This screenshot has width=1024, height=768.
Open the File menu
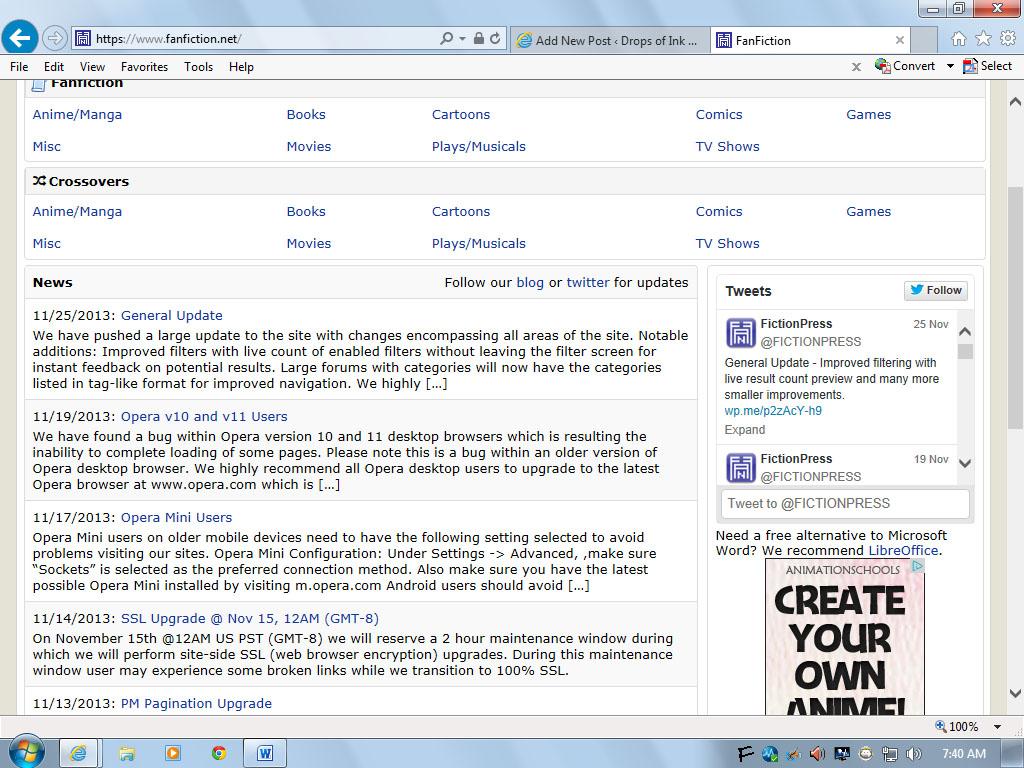coord(19,67)
